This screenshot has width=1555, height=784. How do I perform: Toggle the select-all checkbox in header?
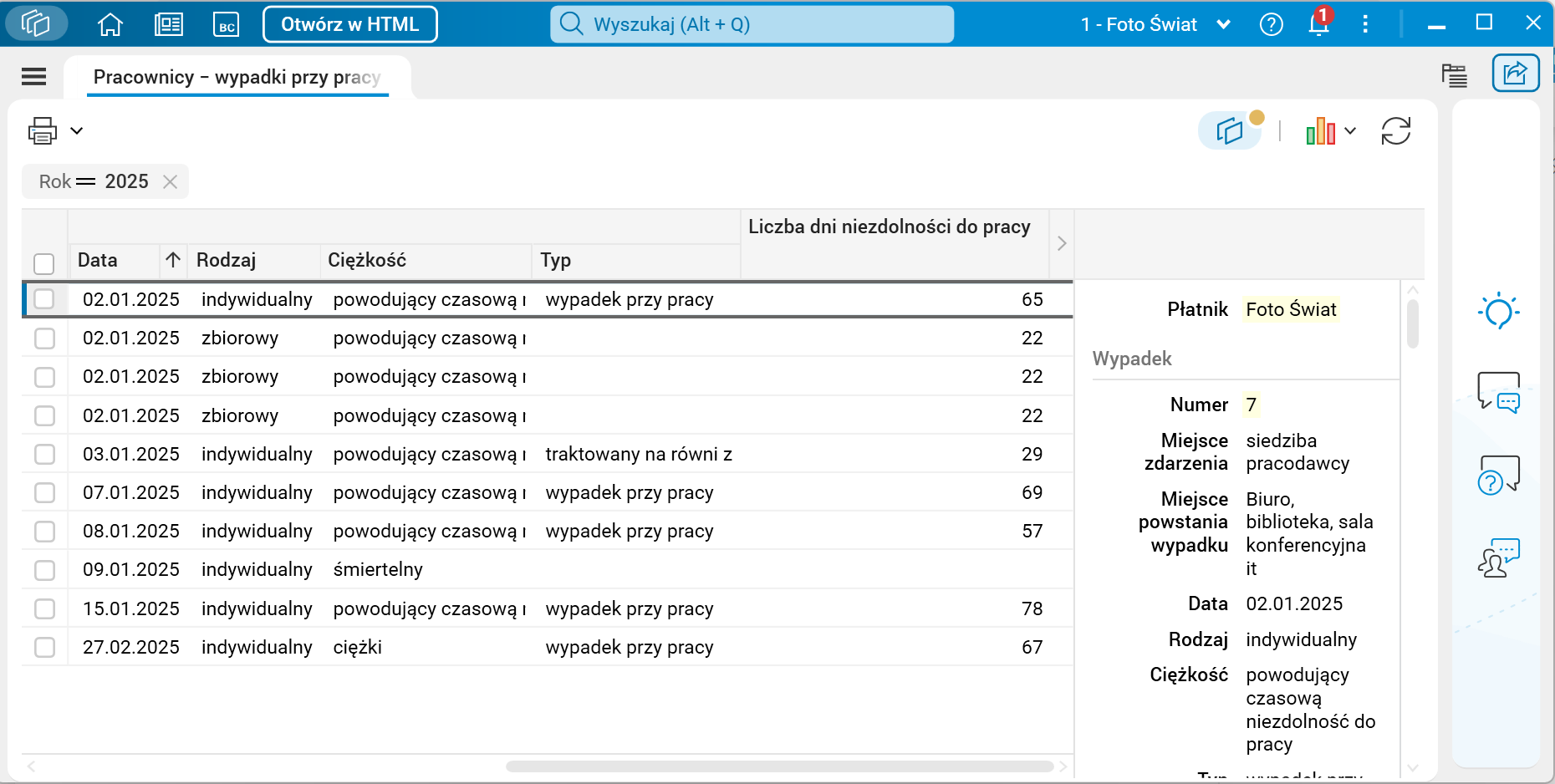[44, 264]
